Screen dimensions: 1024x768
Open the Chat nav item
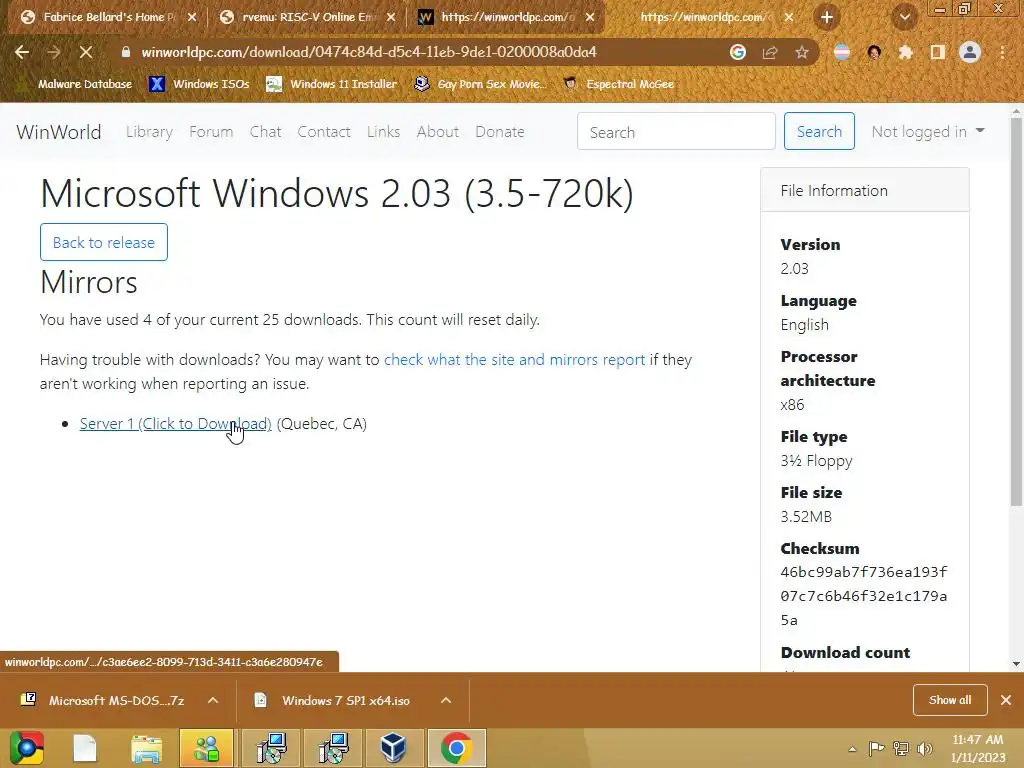[265, 132]
